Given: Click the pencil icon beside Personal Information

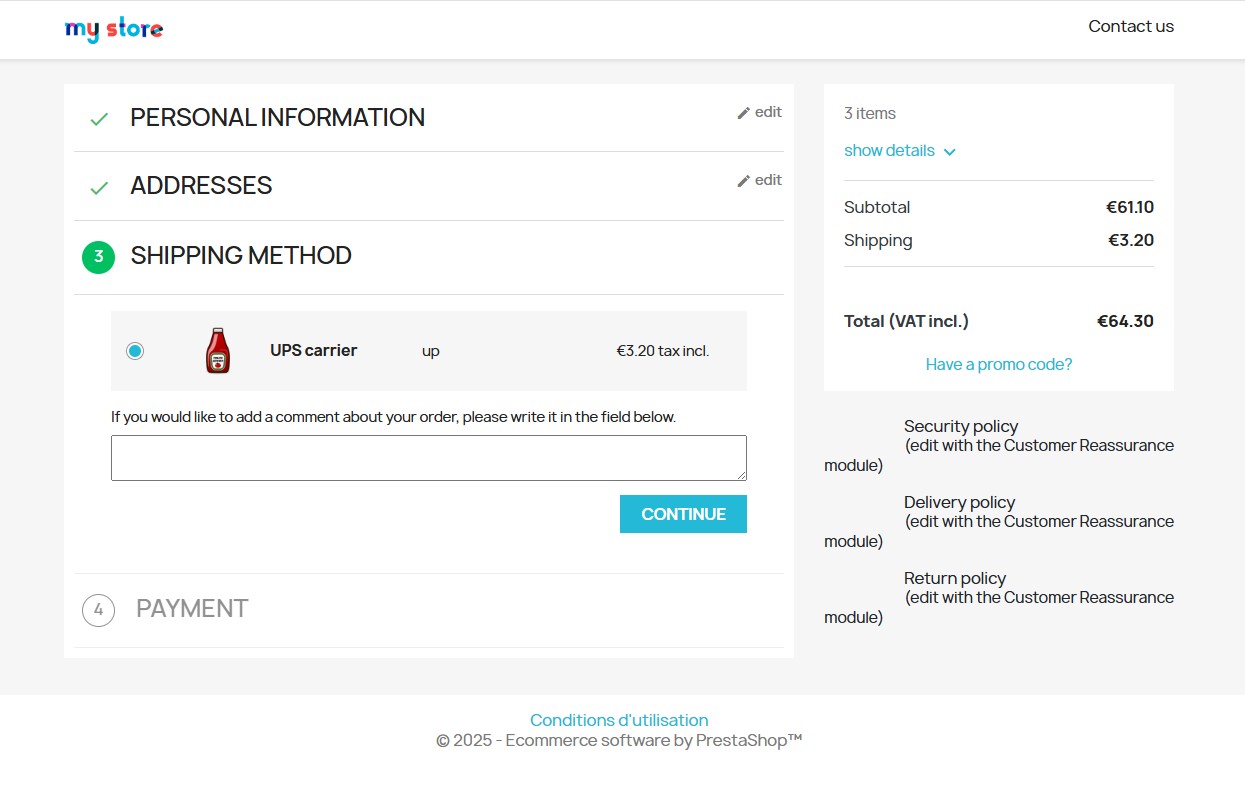Looking at the screenshot, I should [x=743, y=113].
